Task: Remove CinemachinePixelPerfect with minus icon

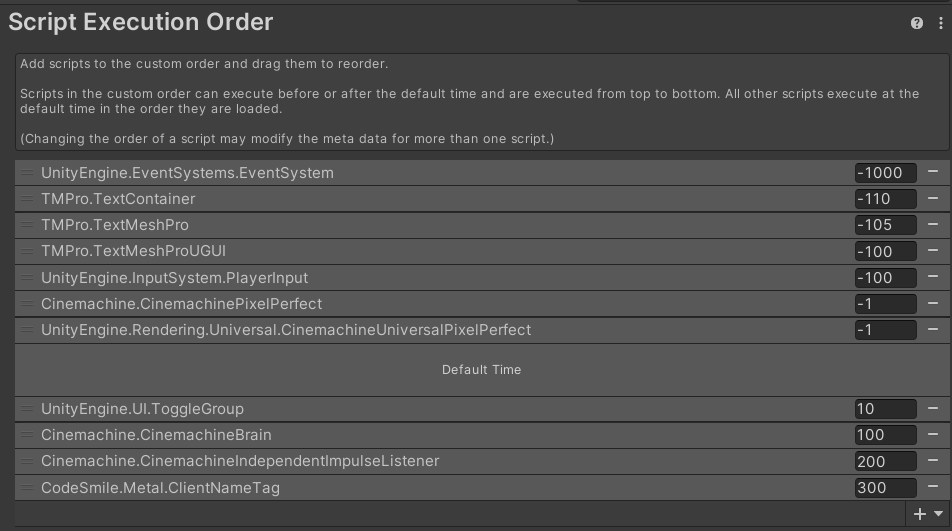Action: coord(933,304)
